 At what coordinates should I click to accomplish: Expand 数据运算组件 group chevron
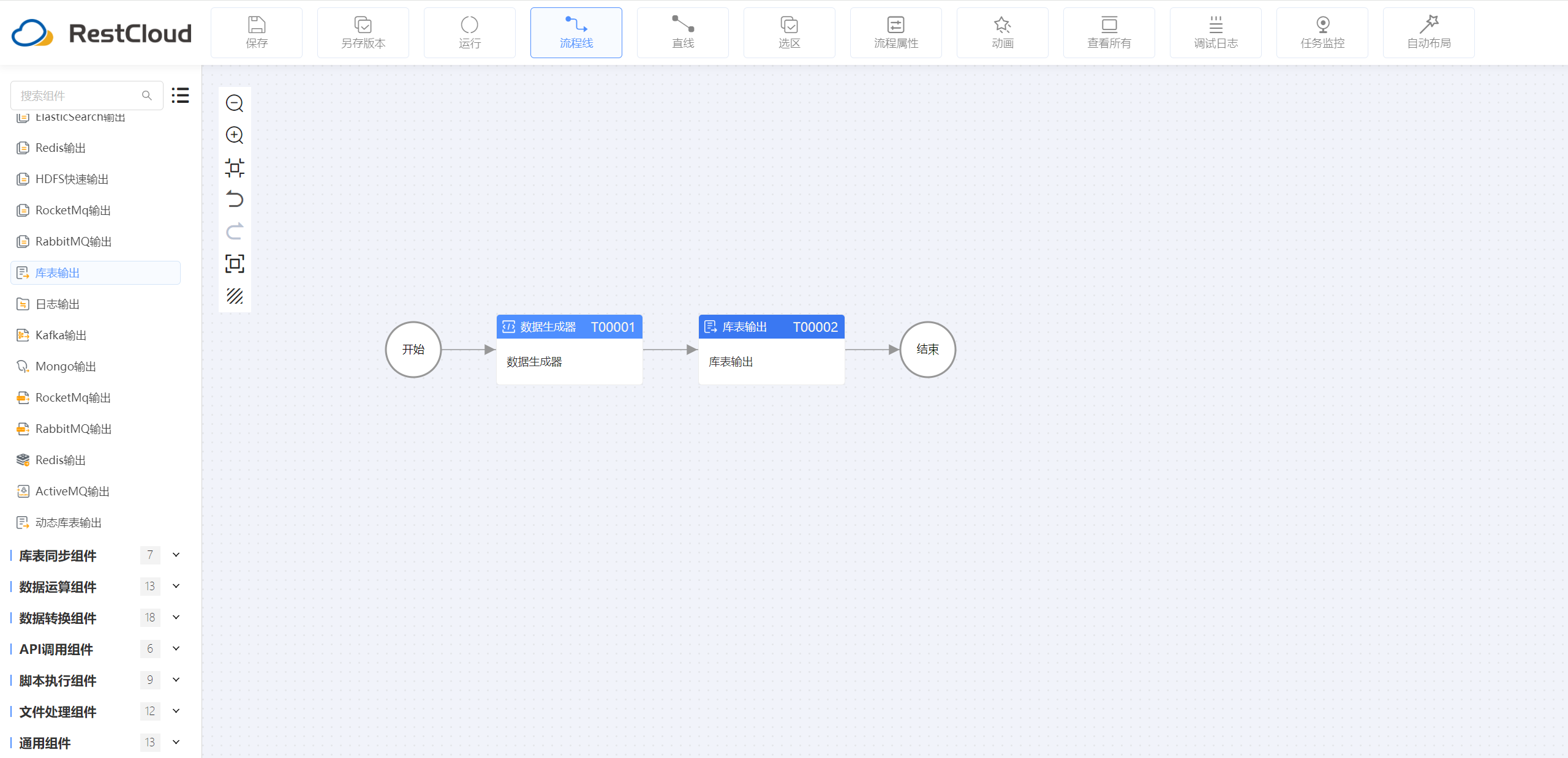tap(176, 586)
